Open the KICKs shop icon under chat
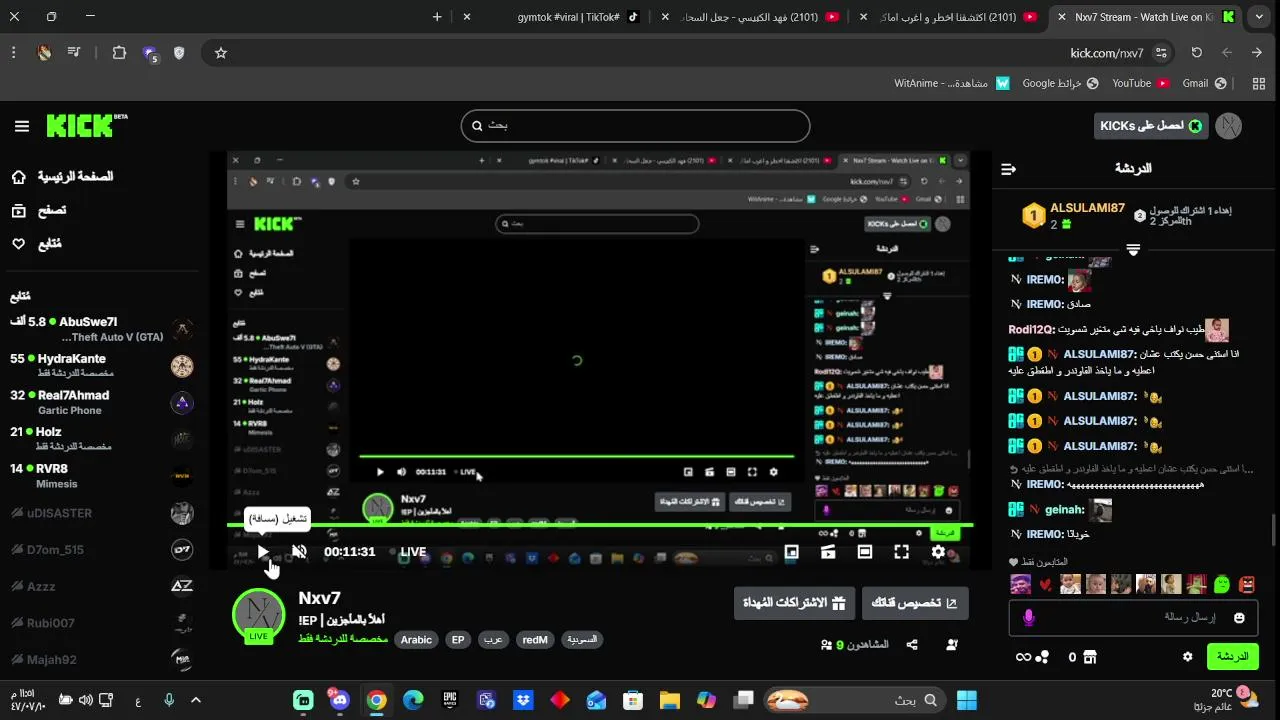The height and width of the screenshot is (720, 1280). pos(1090,657)
